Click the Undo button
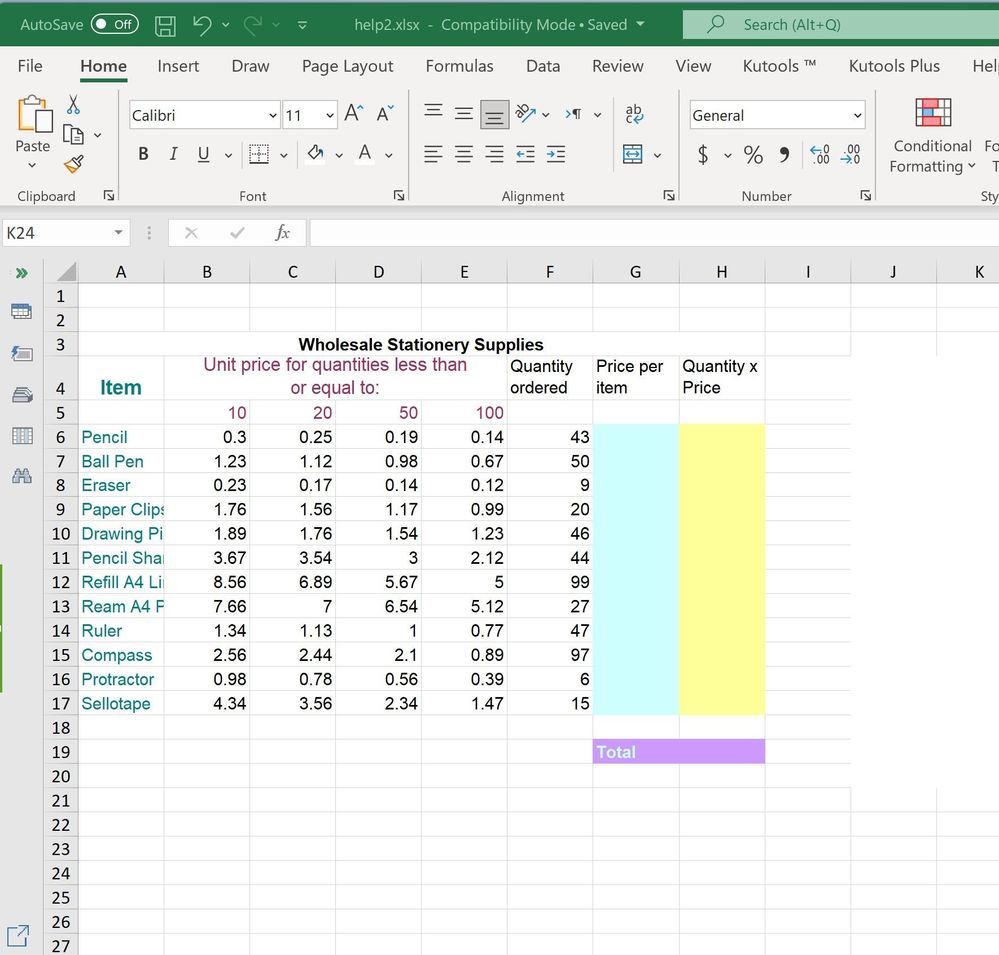This screenshot has width=999, height=955. 205,23
